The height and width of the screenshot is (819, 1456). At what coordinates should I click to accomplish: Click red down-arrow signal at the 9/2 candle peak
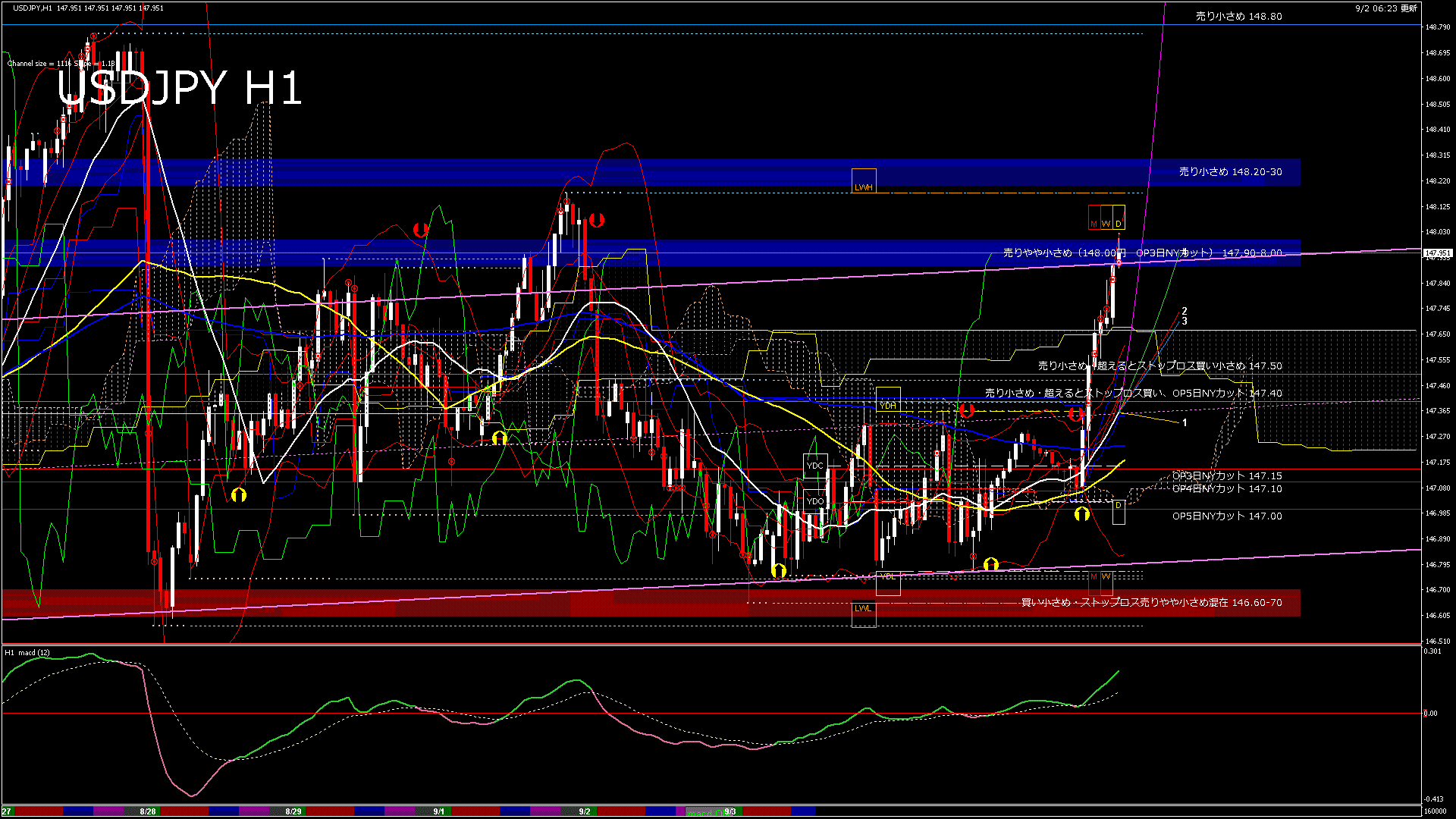click(x=597, y=220)
